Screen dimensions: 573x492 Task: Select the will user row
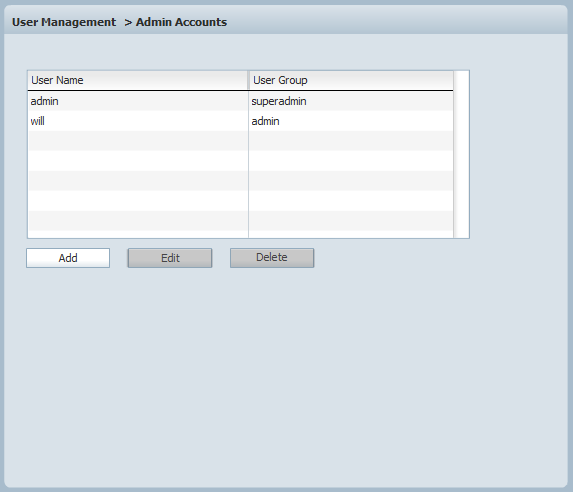point(240,121)
